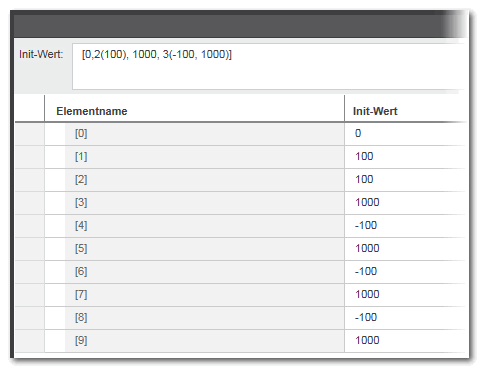
Task: Select array element [9] row
Action: coord(240,341)
